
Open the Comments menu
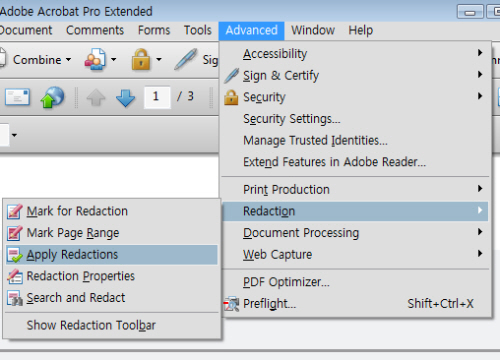click(95, 30)
